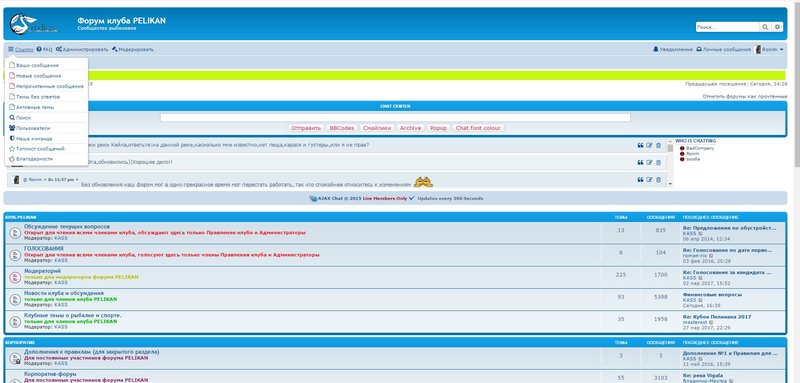View latest post icon in Обсуждение текущих вопросов row

point(701,234)
